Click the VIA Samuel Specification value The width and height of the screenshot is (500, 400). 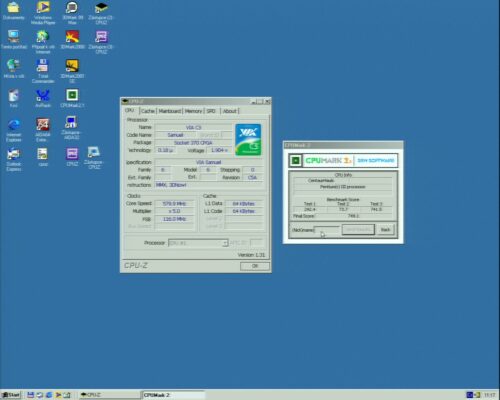[209, 162]
